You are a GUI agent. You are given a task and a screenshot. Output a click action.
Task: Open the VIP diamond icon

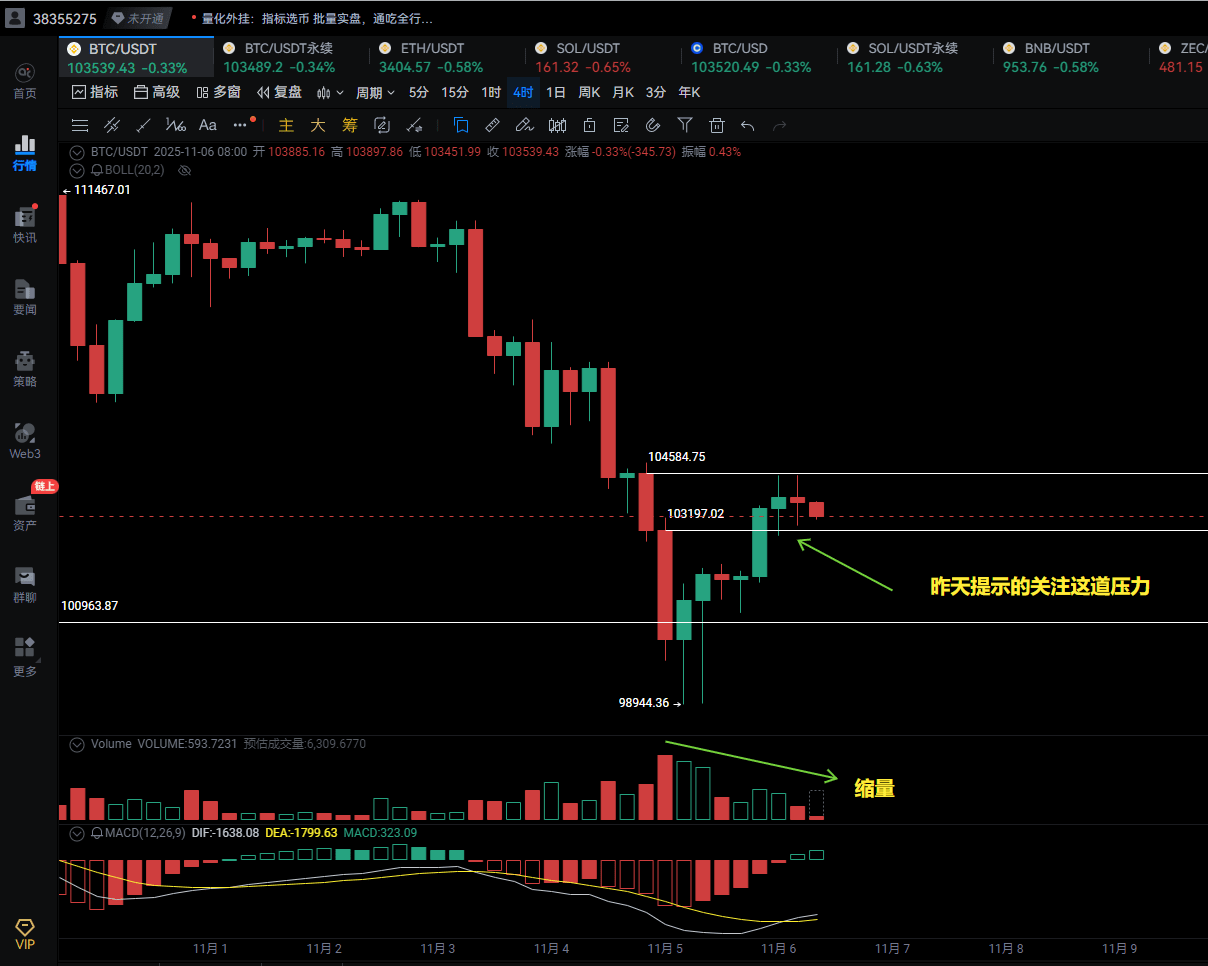tap(25, 935)
